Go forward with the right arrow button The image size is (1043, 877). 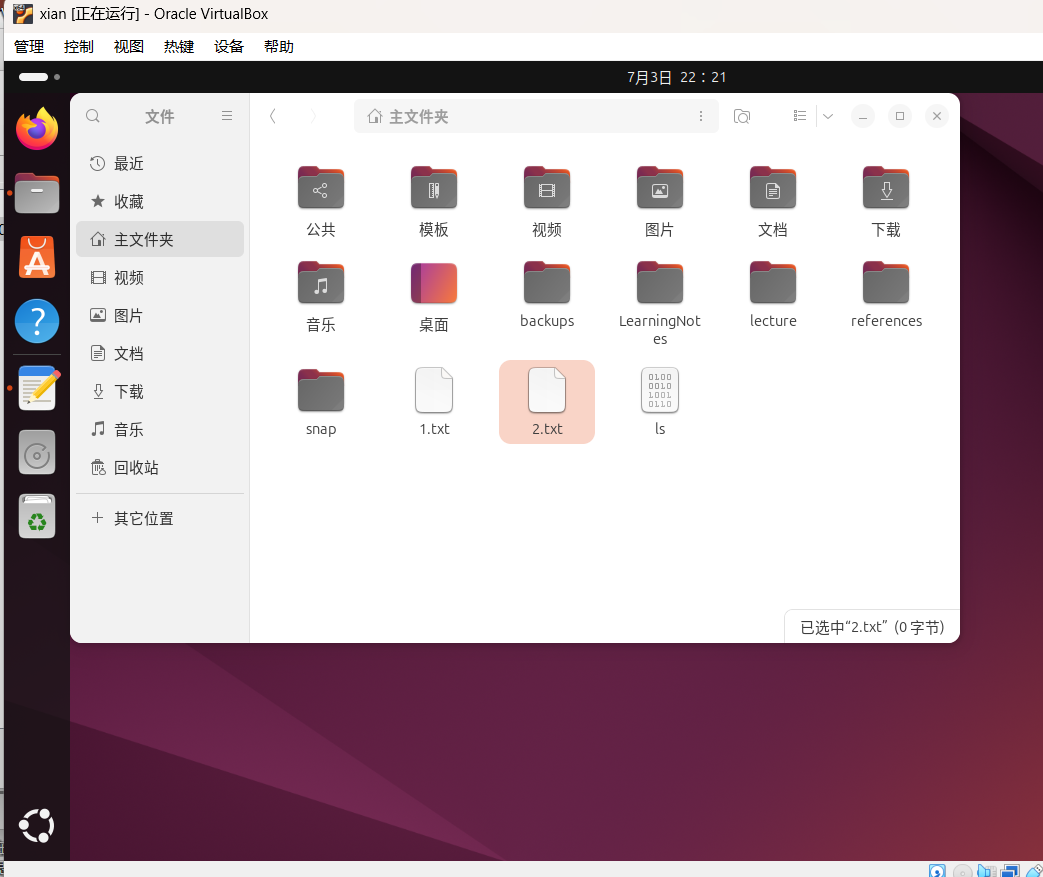point(313,116)
